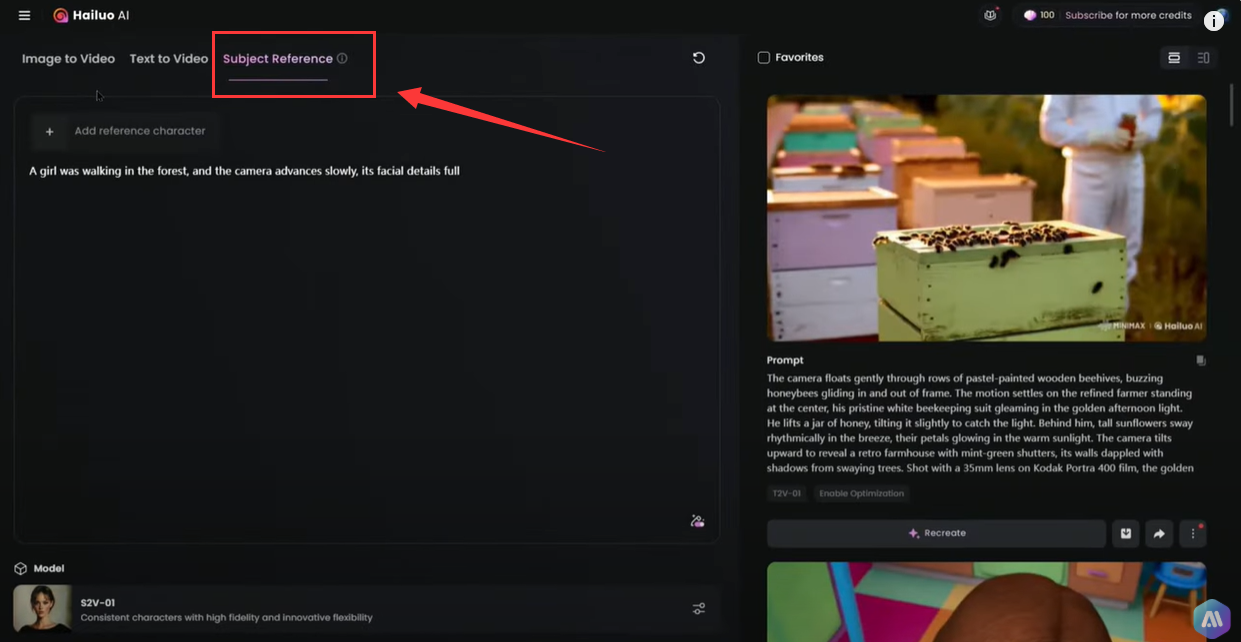Viewport: 1241px width, 642px height.
Task: Select the S2V-01 model row
Action: pyautogui.click(x=367, y=608)
